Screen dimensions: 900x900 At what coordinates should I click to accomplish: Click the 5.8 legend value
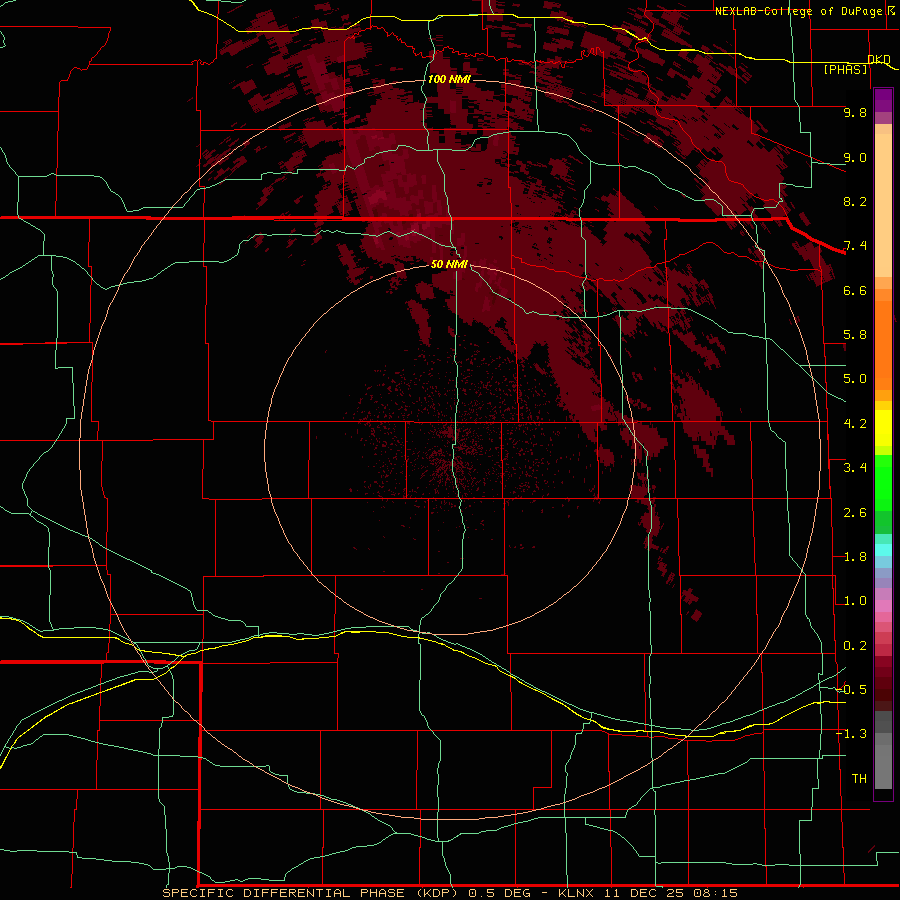pos(855,335)
